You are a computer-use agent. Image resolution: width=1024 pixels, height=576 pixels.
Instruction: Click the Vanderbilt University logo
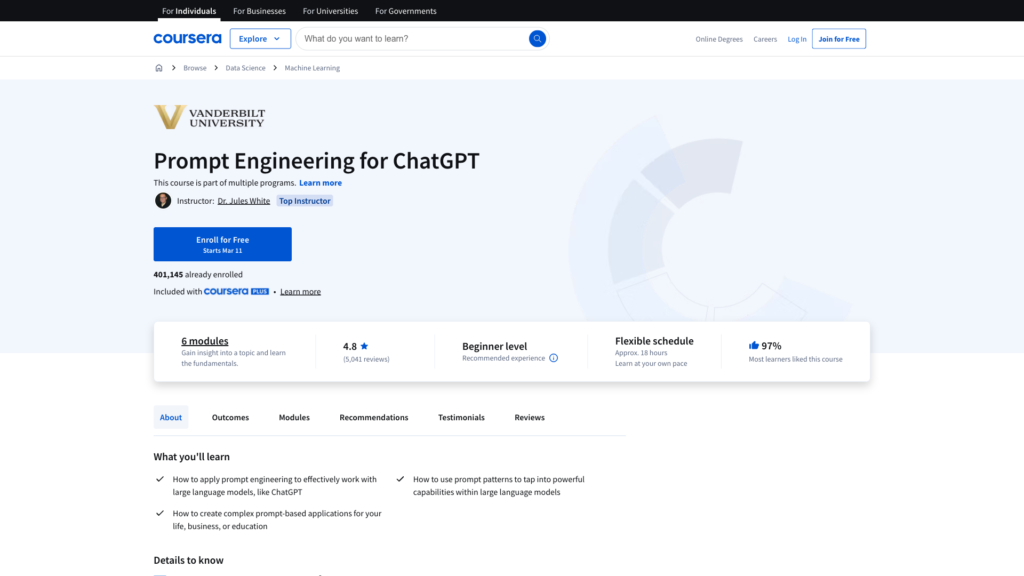pos(209,117)
